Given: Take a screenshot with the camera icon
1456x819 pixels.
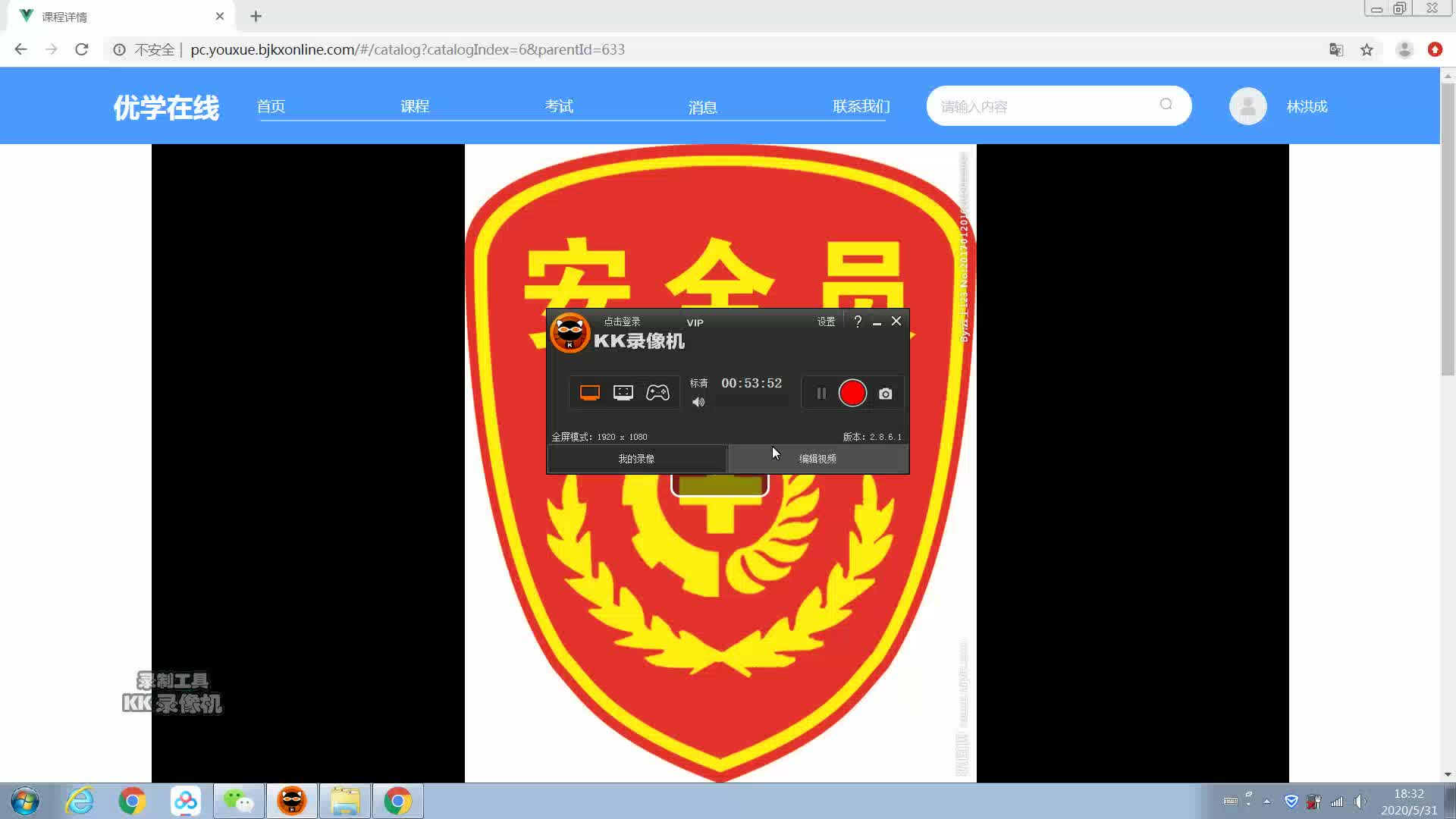Looking at the screenshot, I should [x=885, y=394].
